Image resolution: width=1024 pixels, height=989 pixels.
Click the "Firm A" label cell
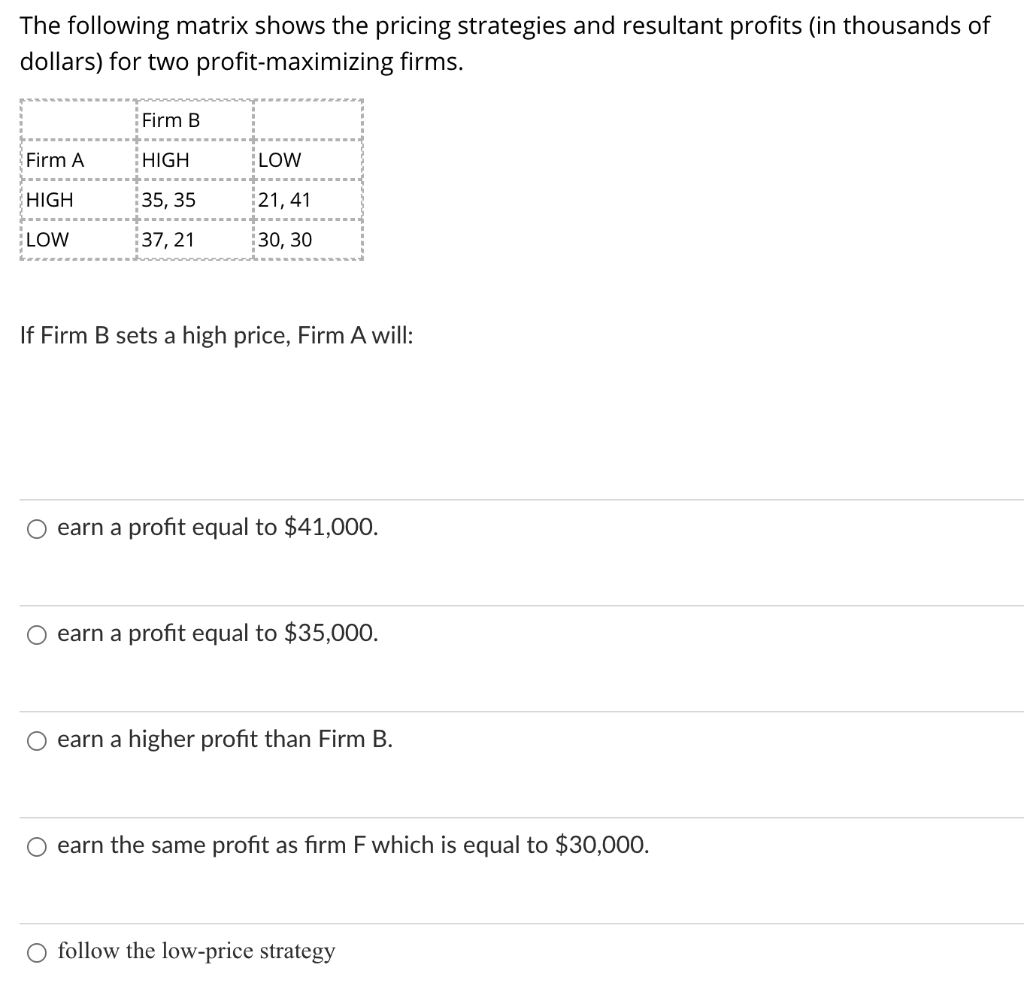pyautogui.click(x=55, y=159)
